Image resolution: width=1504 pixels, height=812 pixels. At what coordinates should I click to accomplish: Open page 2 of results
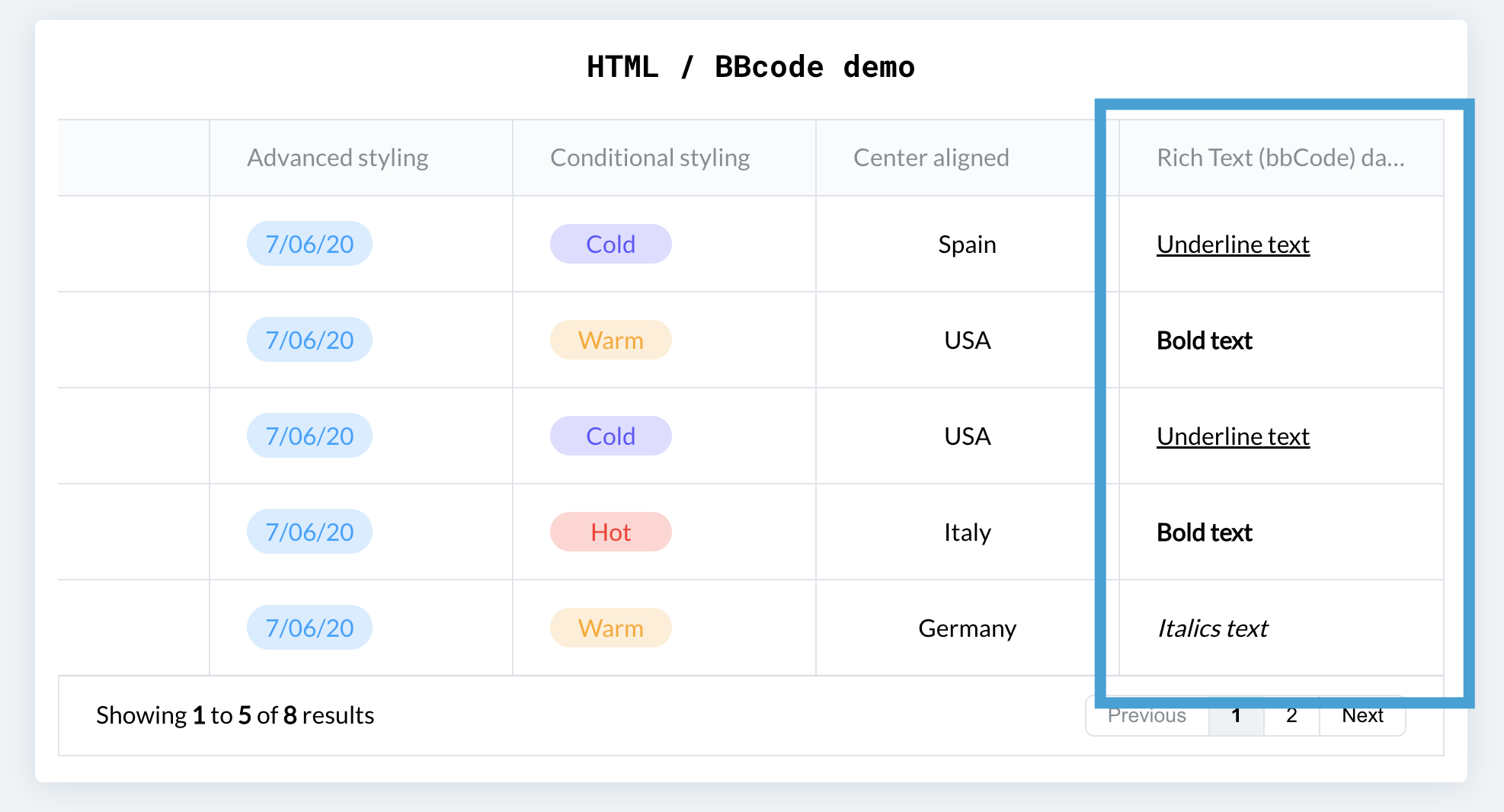[x=1291, y=715]
